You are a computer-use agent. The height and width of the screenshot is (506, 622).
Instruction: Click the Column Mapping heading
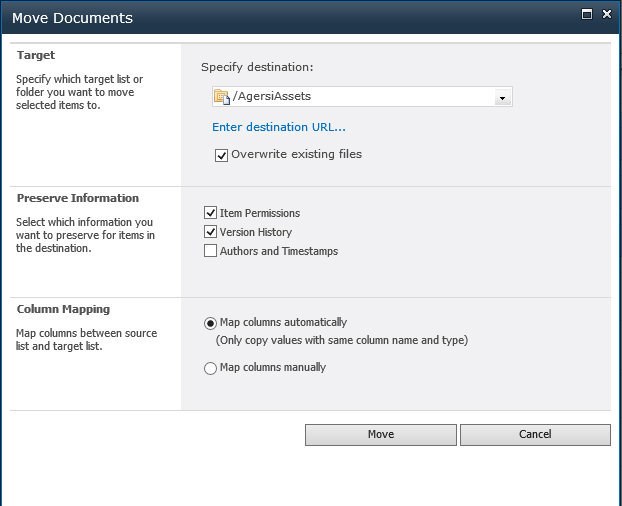click(63, 309)
